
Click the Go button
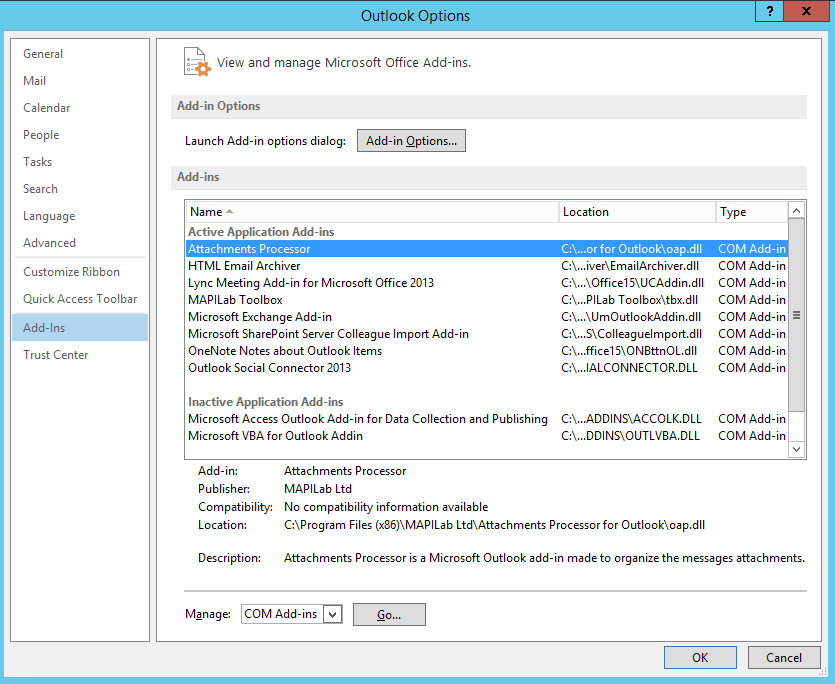tap(389, 615)
